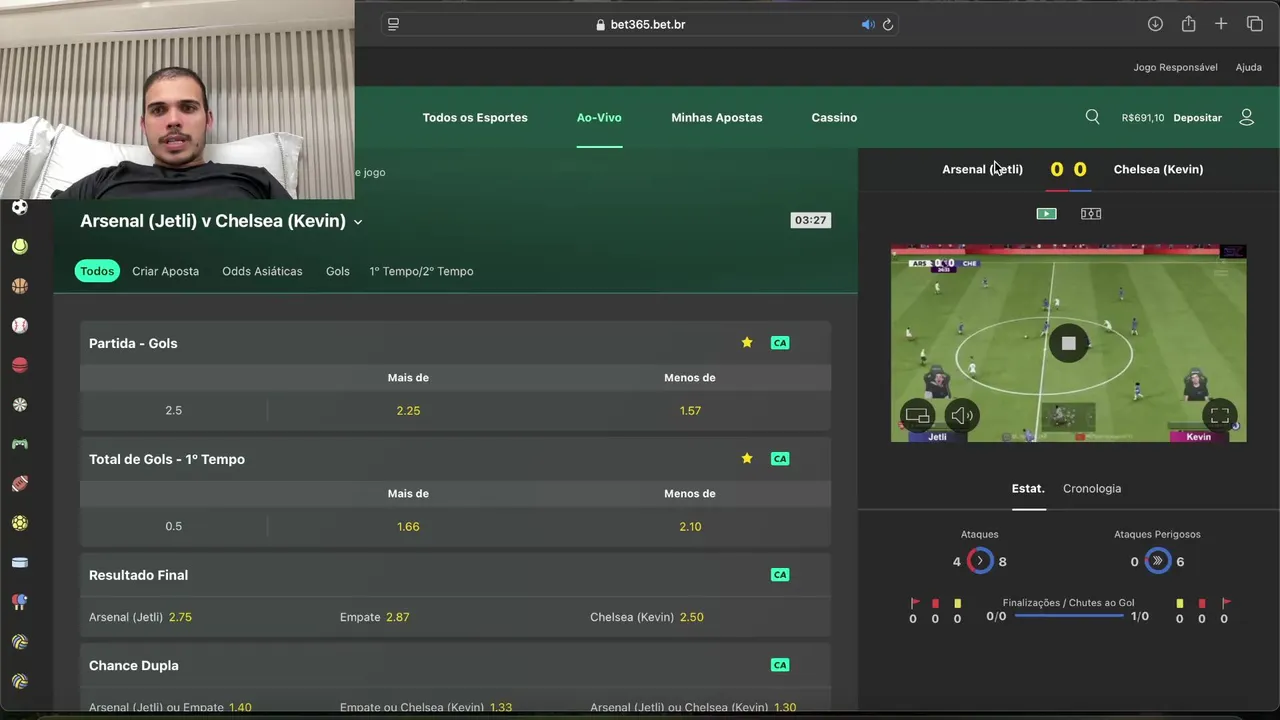
Task: Select the Criar Aposta tab
Action: coord(165,271)
